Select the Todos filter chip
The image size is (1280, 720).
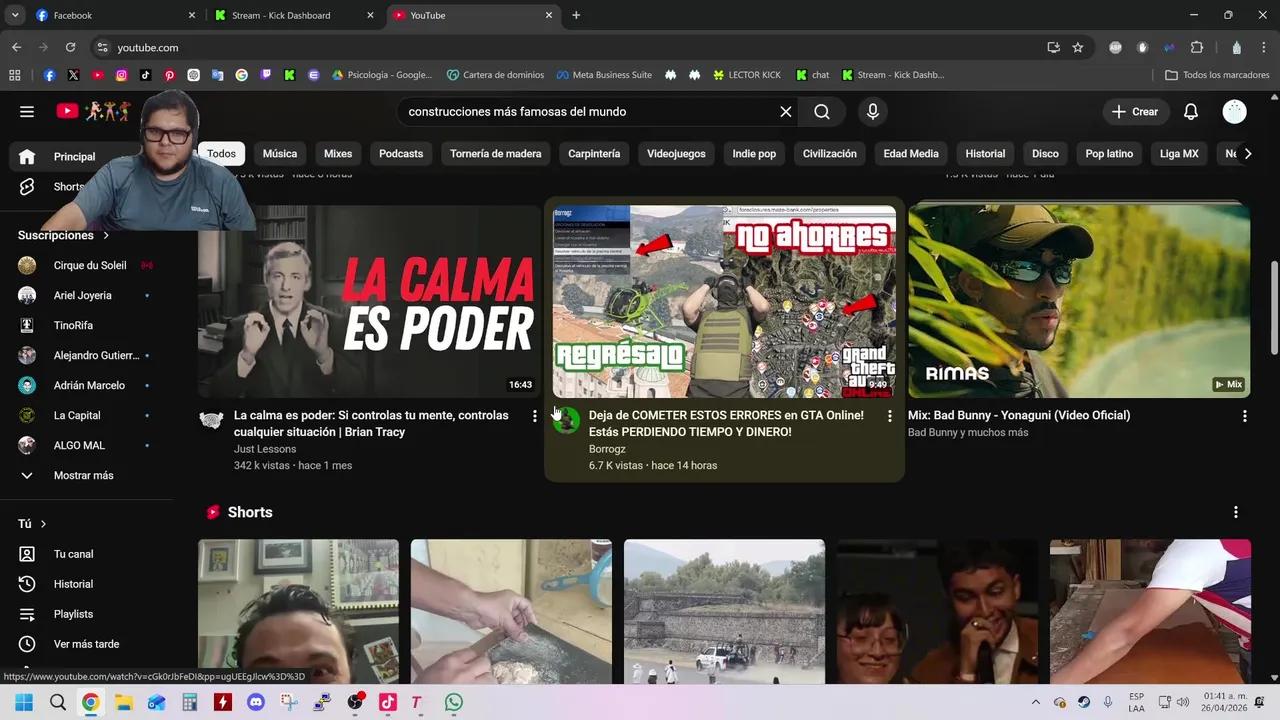[221, 154]
